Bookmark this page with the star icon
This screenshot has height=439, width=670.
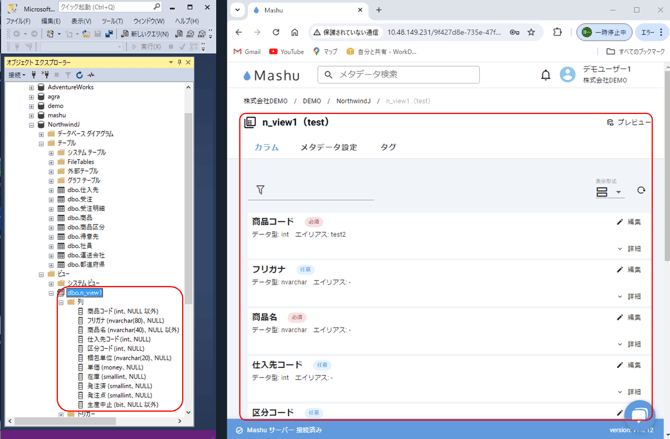[x=531, y=32]
